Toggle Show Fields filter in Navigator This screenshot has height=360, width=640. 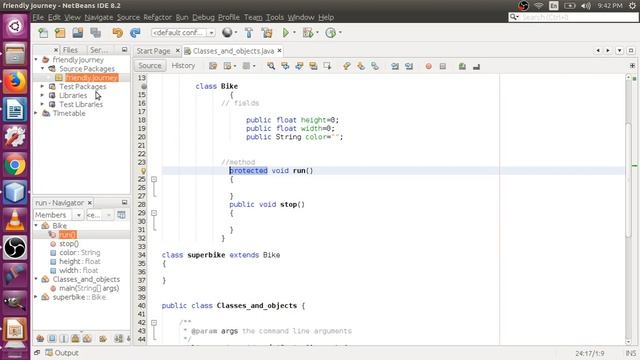click(x=52, y=338)
